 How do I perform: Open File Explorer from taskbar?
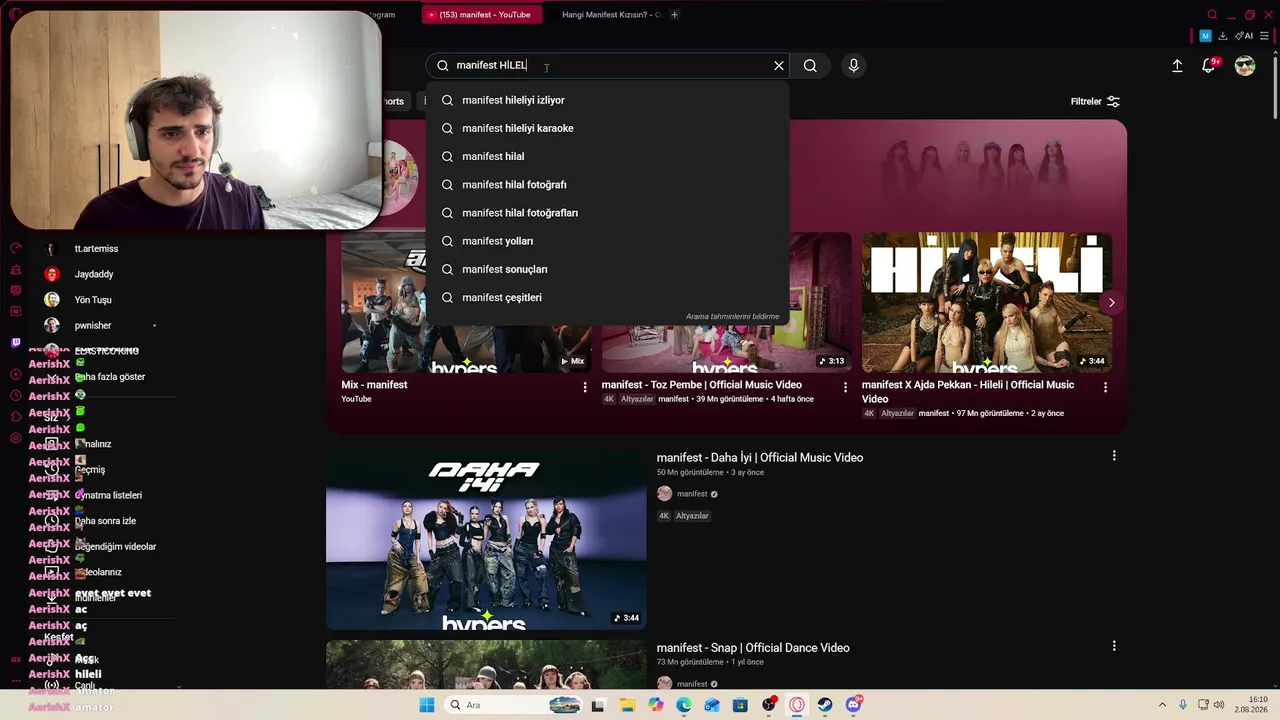[627, 705]
